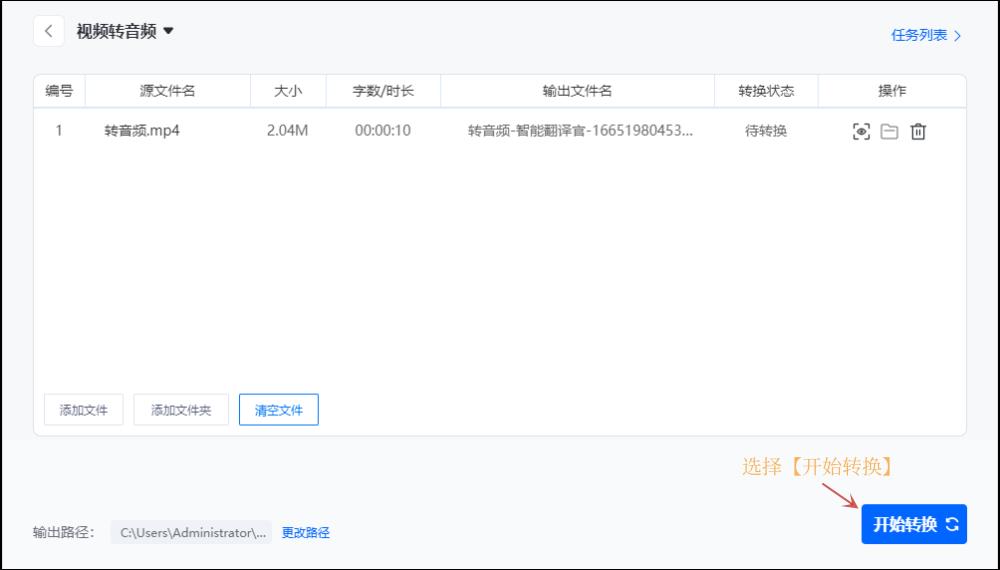Click the back arrow button

(49, 31)
